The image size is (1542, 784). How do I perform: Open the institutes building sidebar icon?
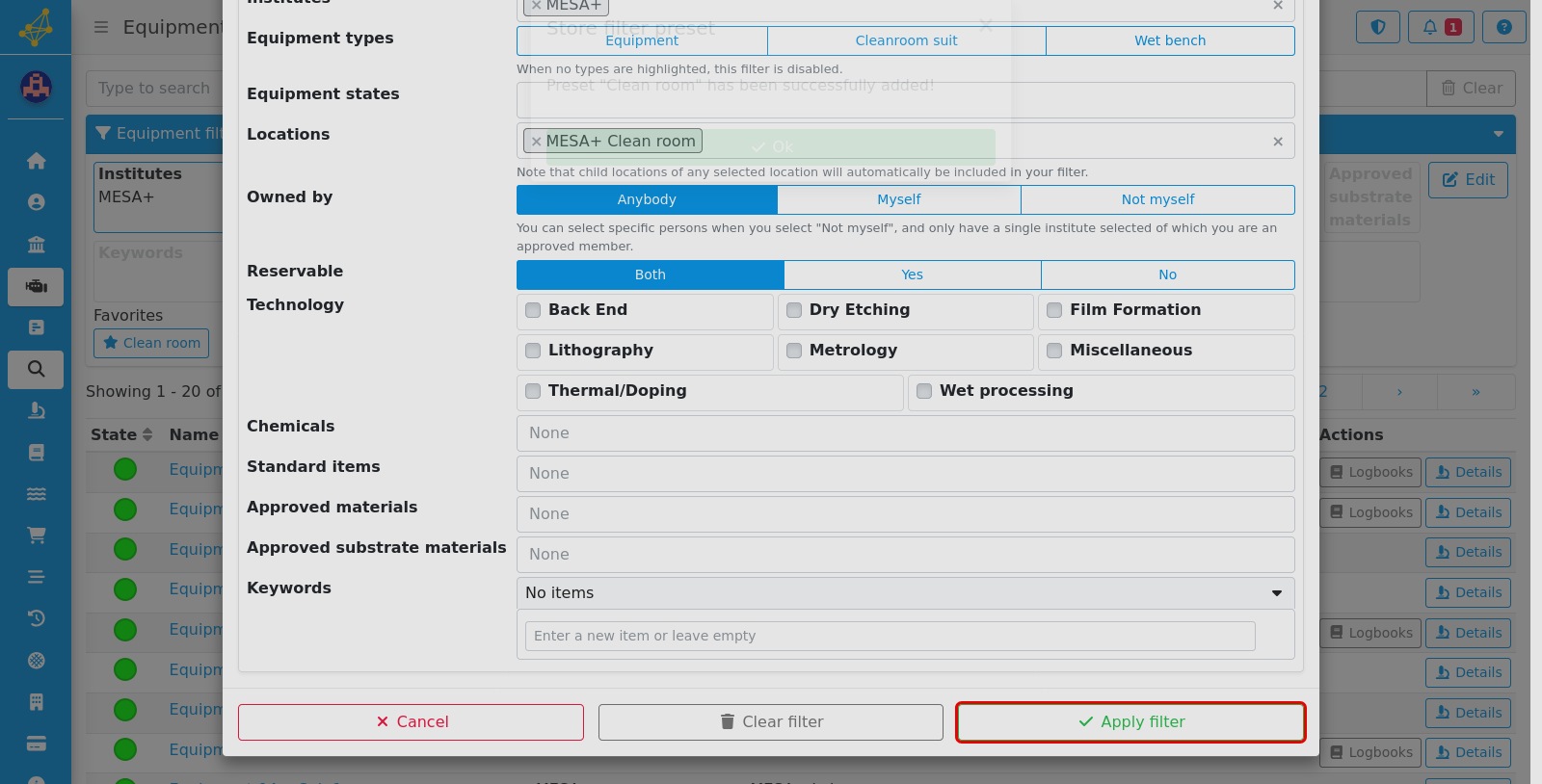(x=36, y=244)
